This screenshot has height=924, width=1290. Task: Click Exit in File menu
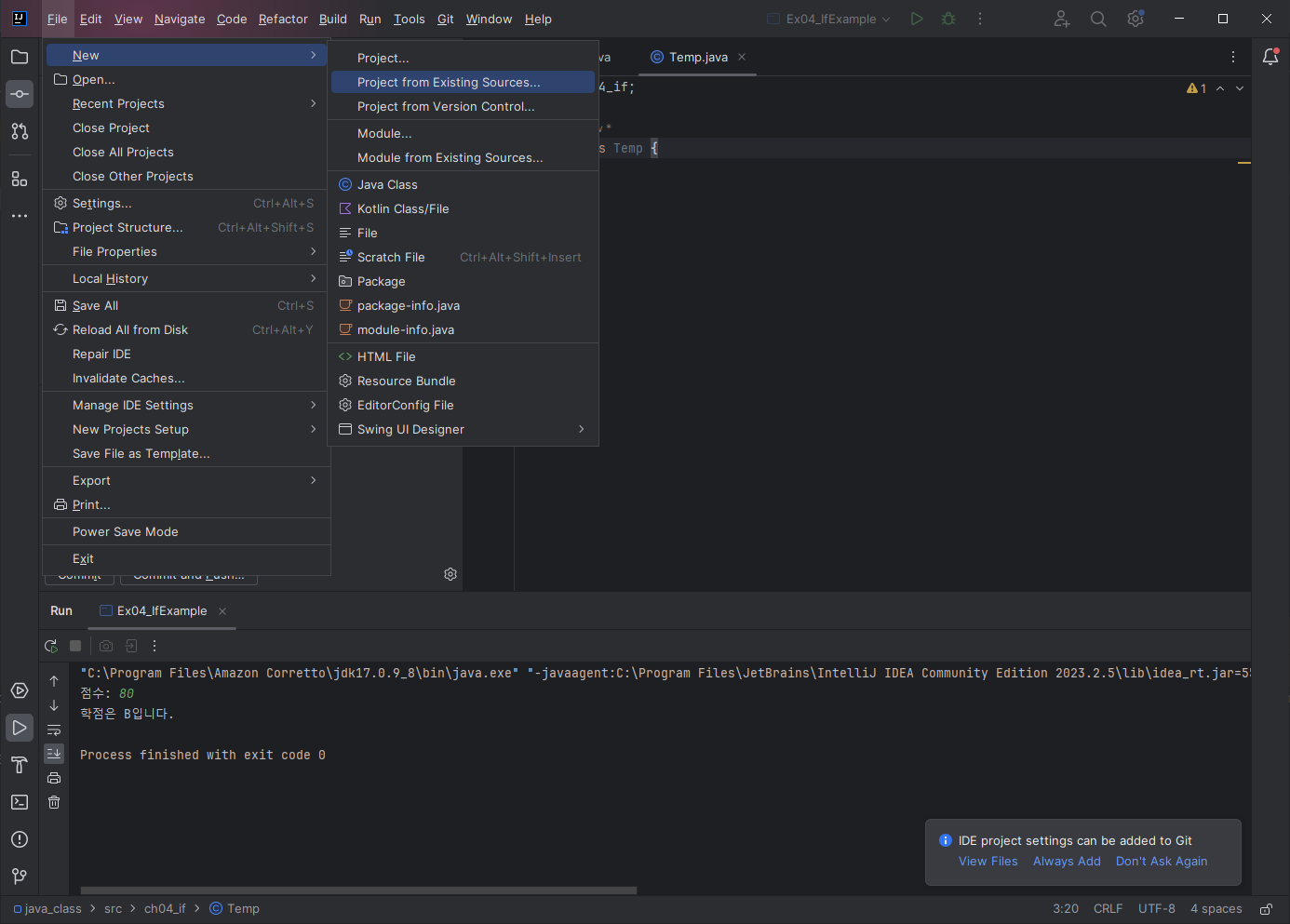click(186, 559)
